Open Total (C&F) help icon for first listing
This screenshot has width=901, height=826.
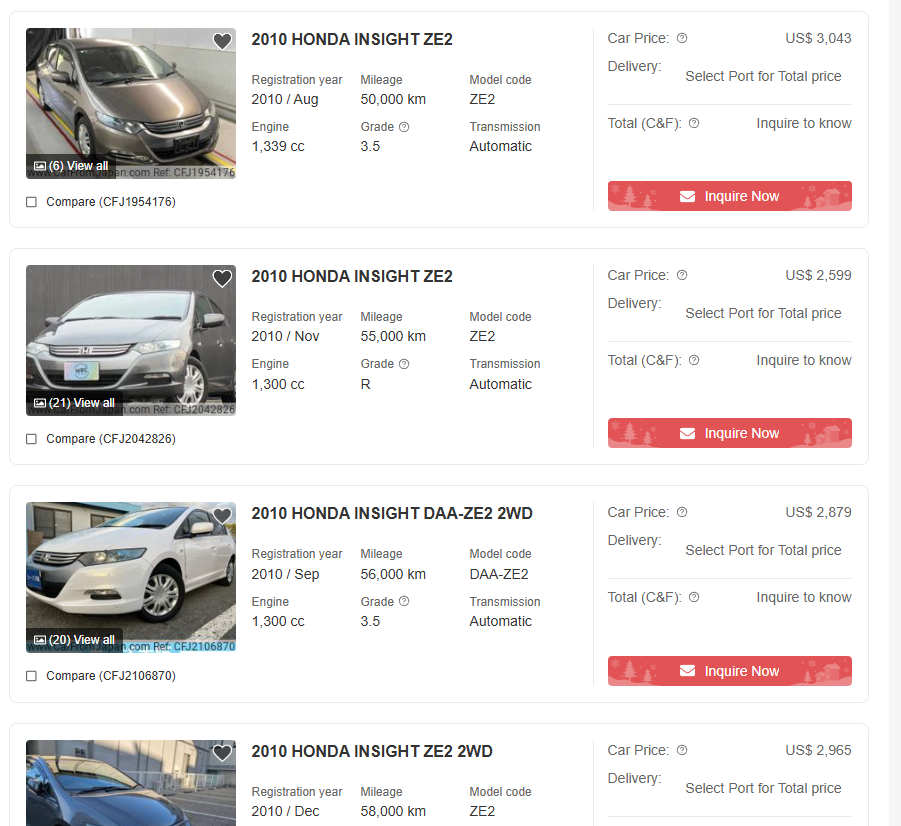tap(694, 123)
